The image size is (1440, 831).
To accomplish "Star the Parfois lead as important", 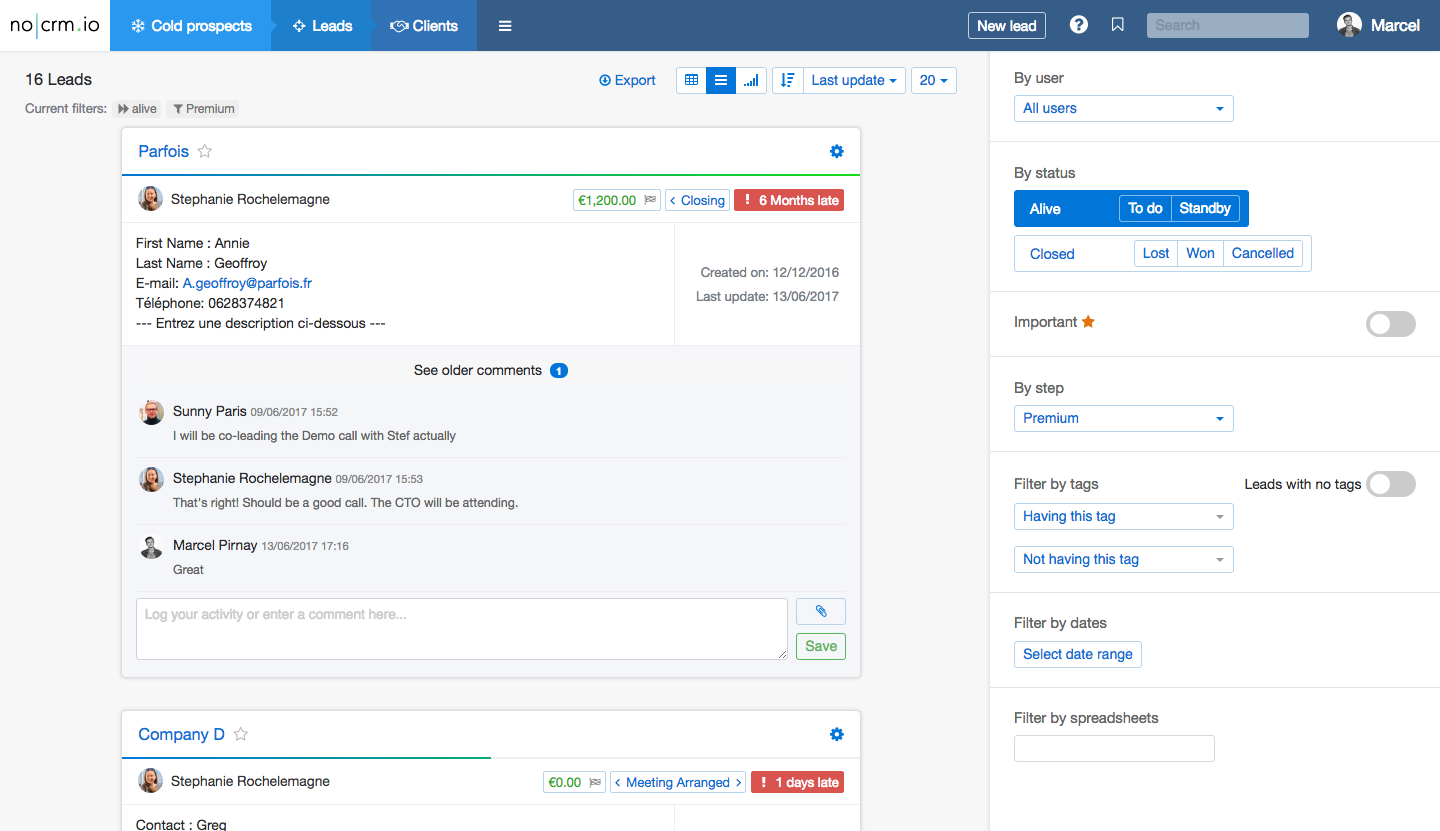I will (x=205, y=151).
